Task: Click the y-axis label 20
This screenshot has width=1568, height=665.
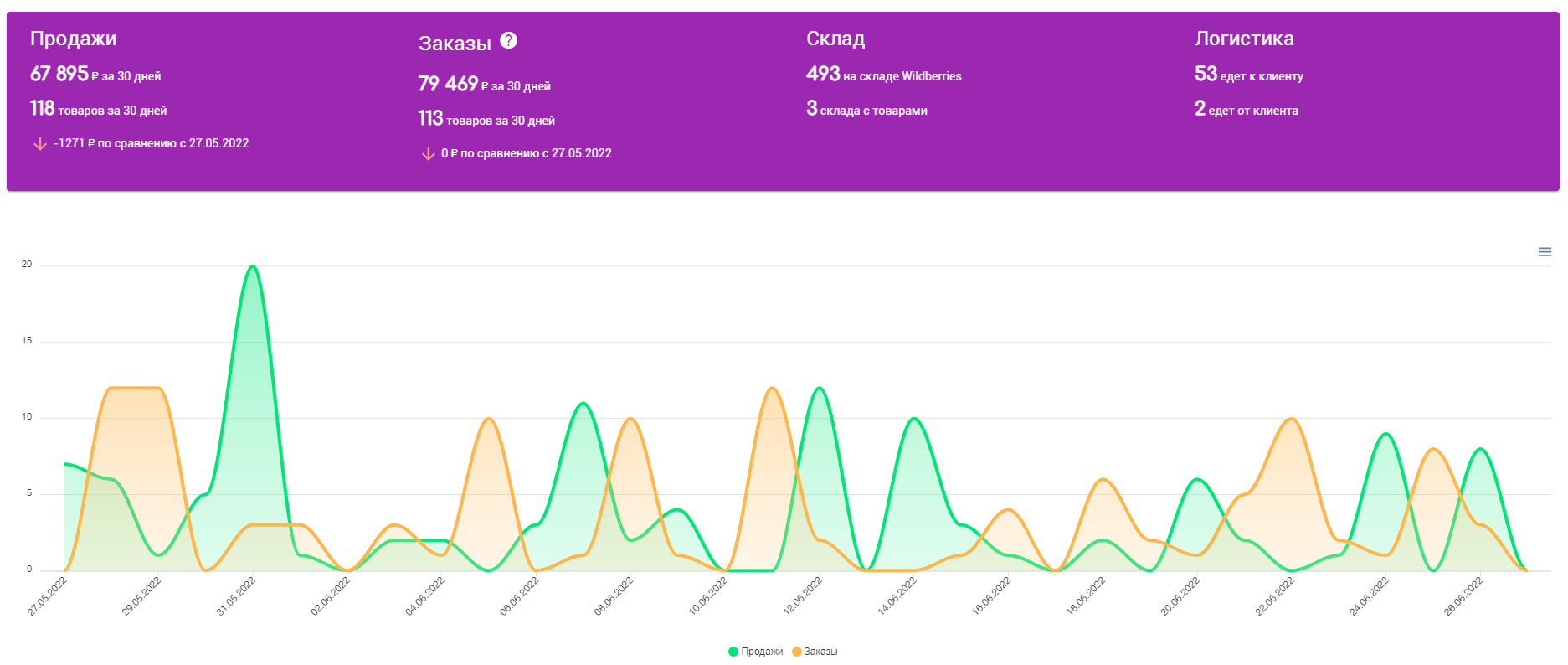Action: [27, 264]
